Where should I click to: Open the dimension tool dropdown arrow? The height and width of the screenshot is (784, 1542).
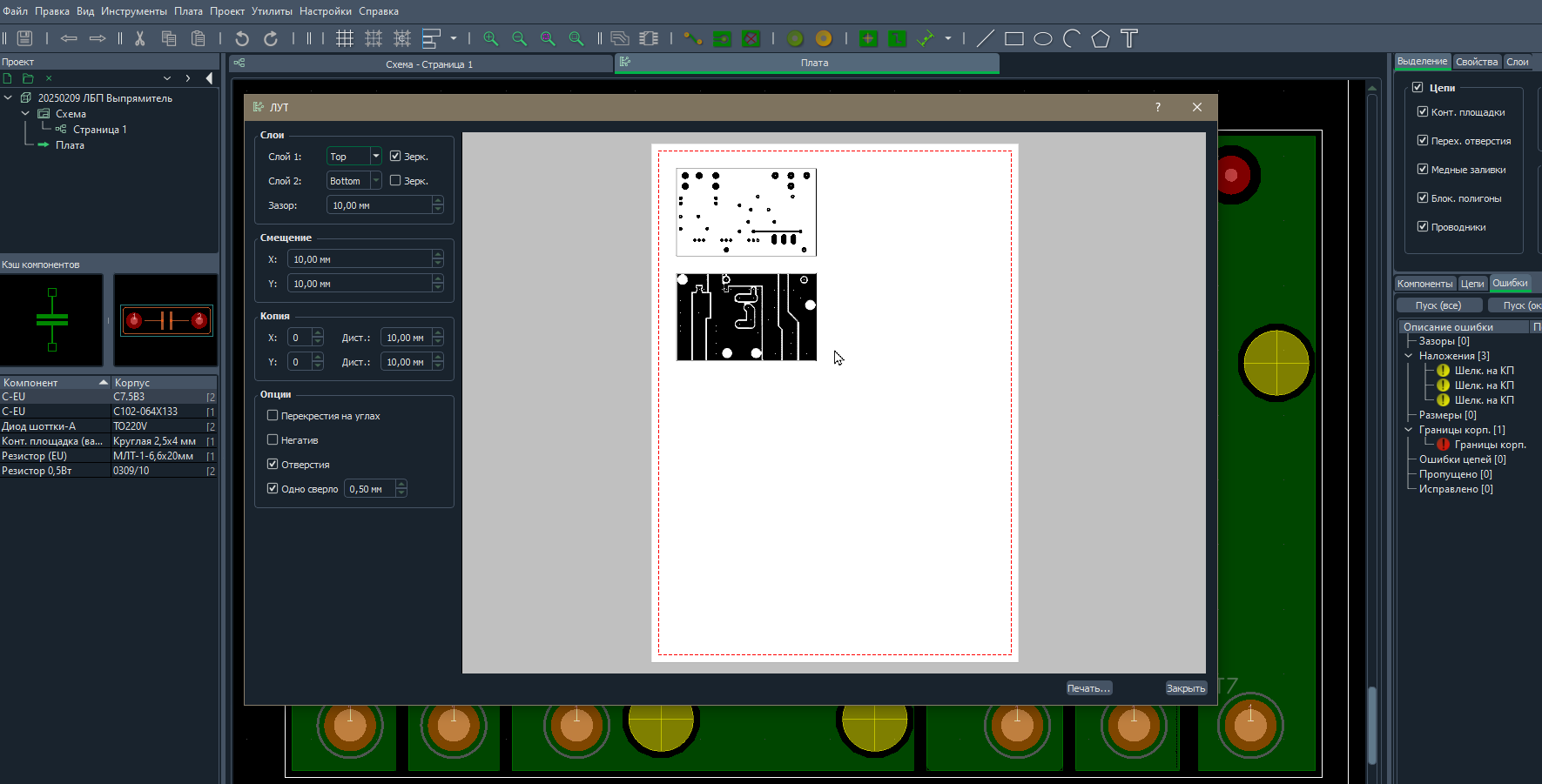tap(948, 38)
